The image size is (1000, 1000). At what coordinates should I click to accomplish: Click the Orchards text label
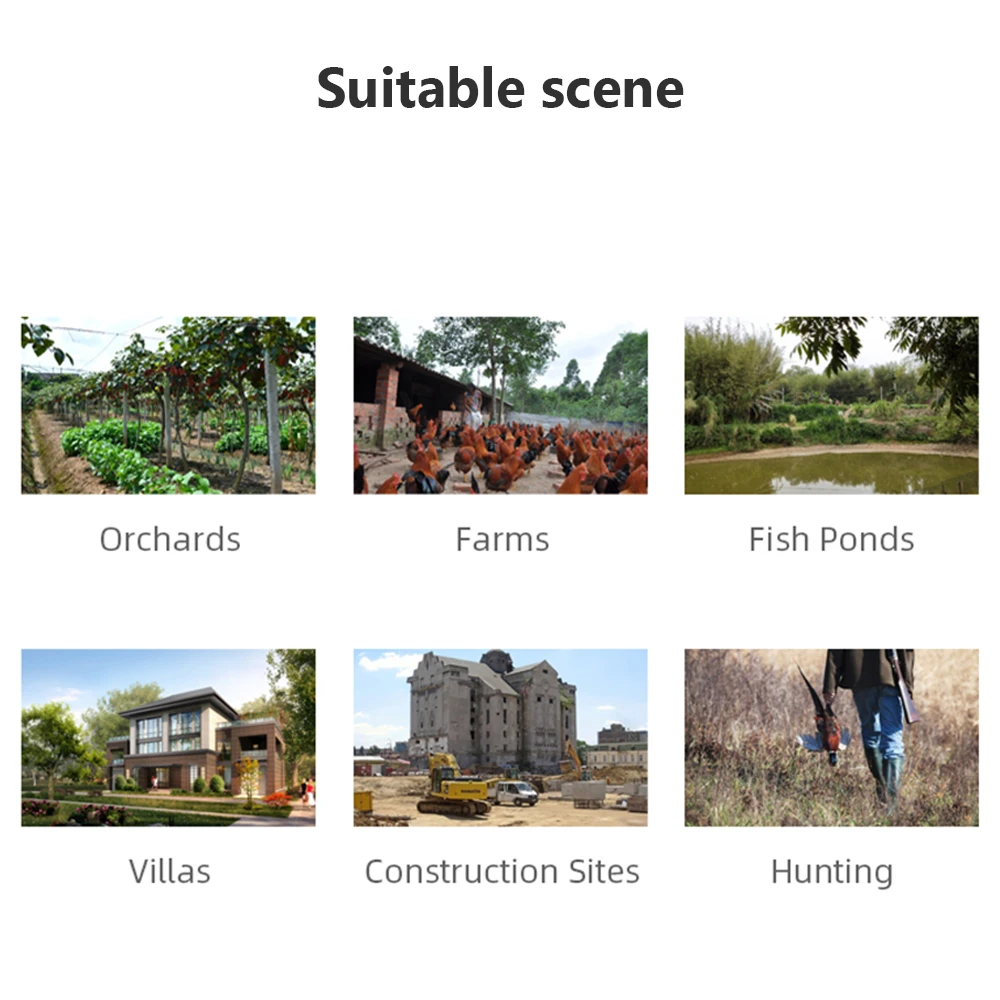coord(170,540)
